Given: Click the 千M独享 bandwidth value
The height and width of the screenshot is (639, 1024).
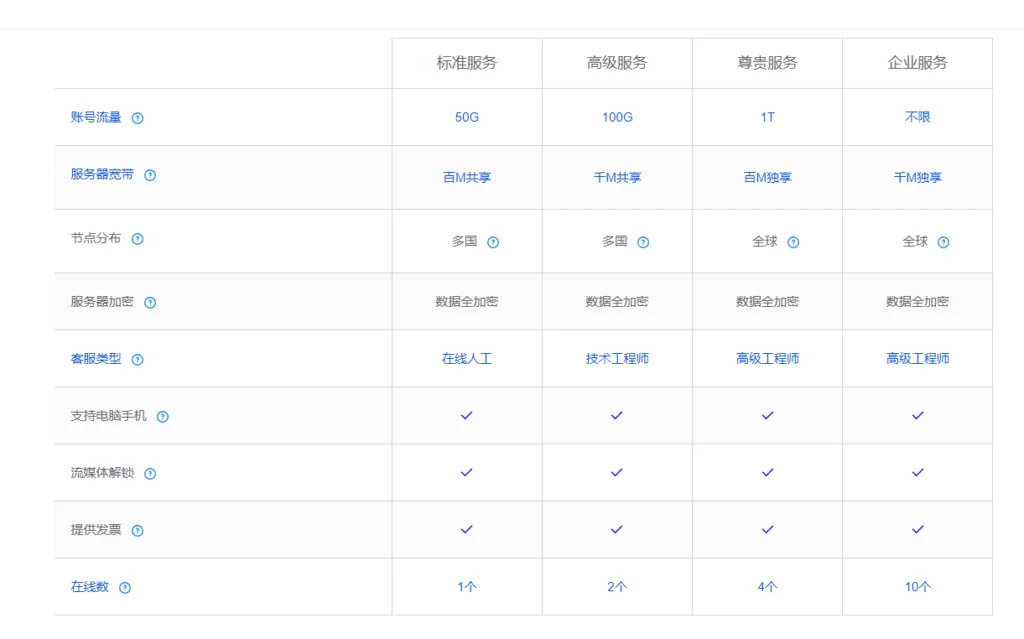Looking at the screenshot, I should pos(917,178).
